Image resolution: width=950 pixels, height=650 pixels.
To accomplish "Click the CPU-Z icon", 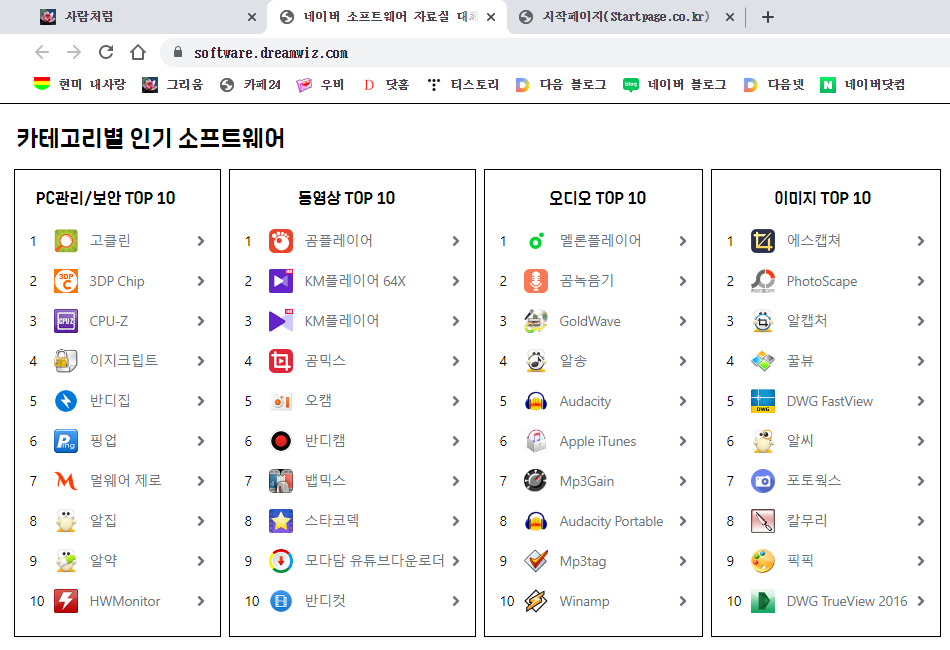I will coord(65,321).
